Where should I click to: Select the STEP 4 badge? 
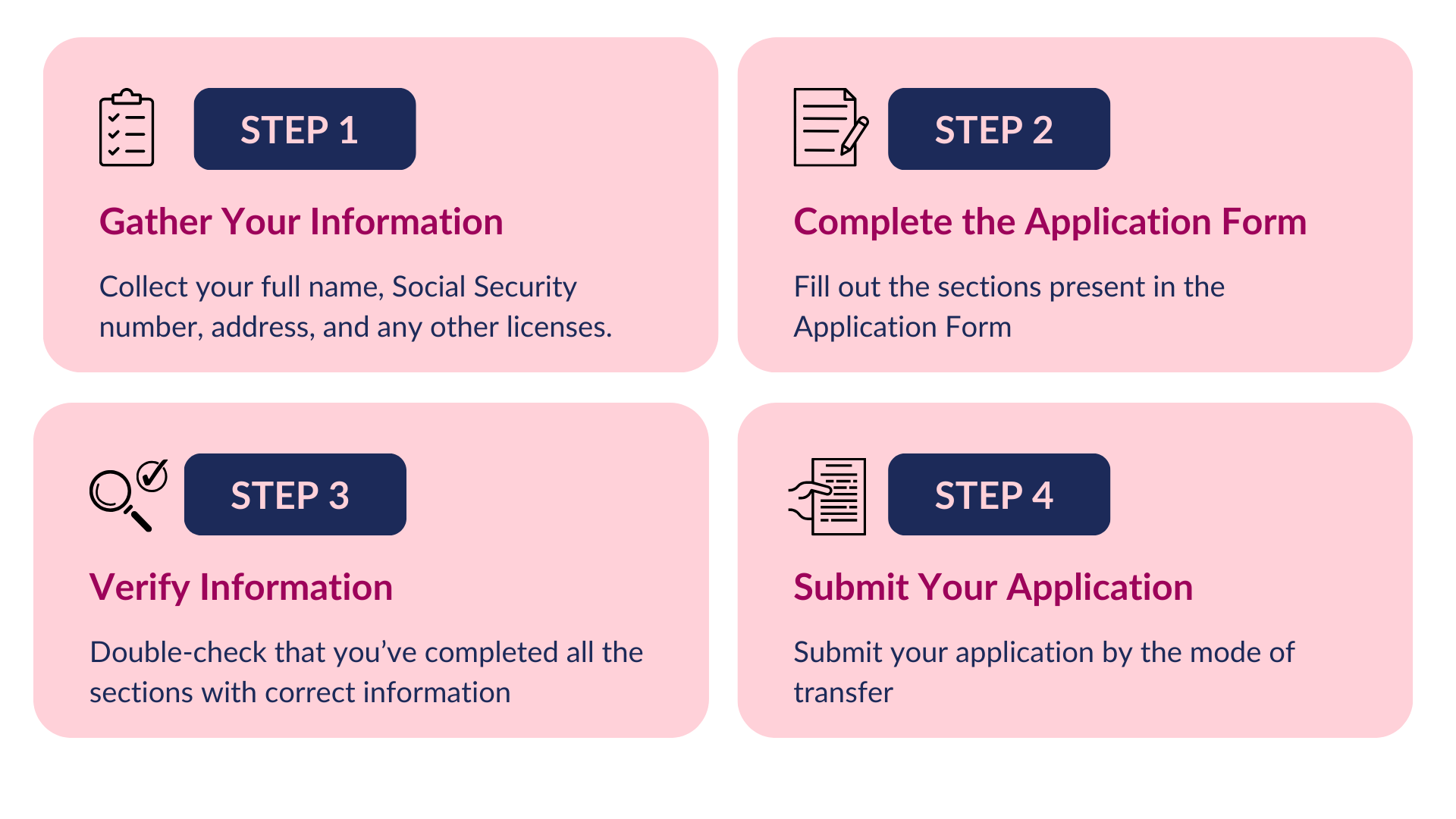[998, 494]
